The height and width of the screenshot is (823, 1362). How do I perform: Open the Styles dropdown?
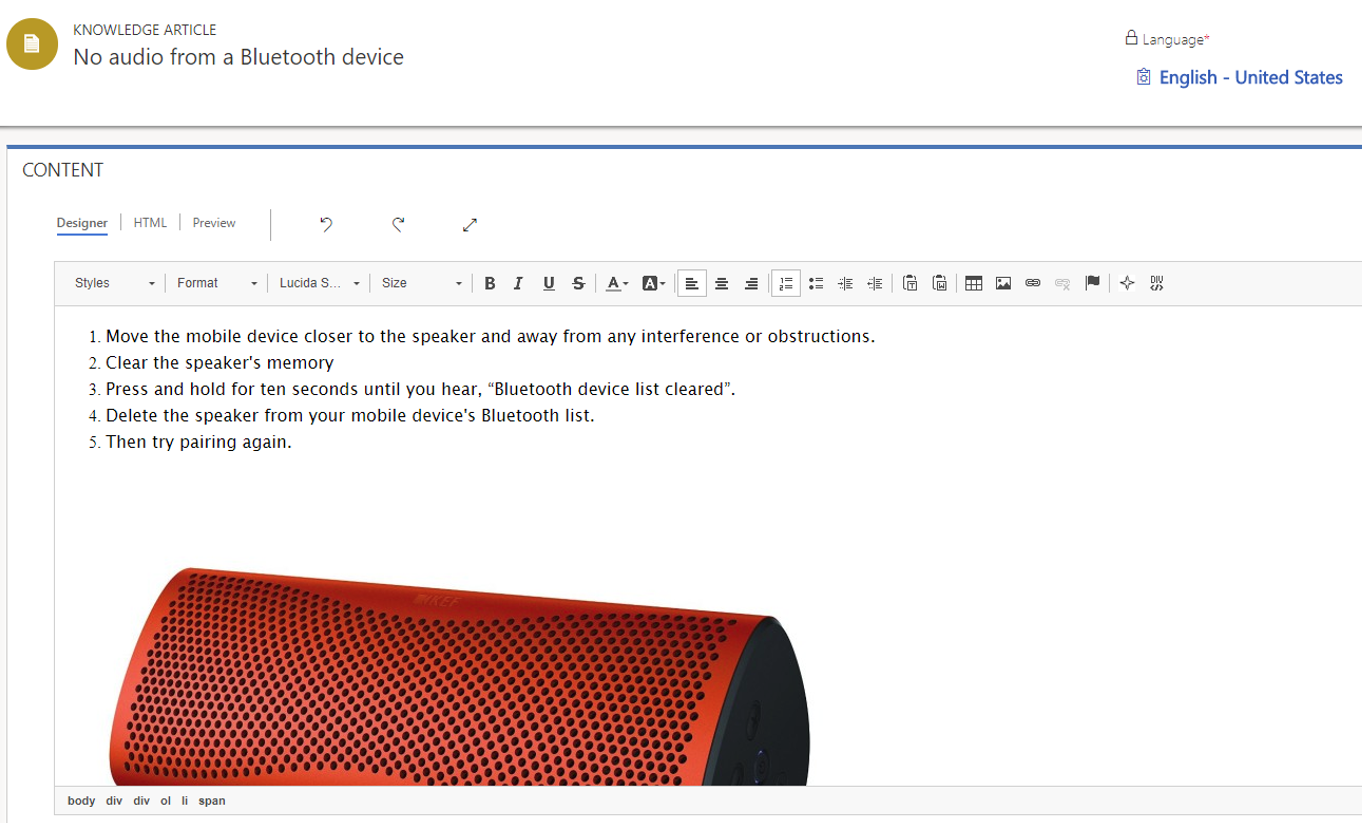[114, 284]
